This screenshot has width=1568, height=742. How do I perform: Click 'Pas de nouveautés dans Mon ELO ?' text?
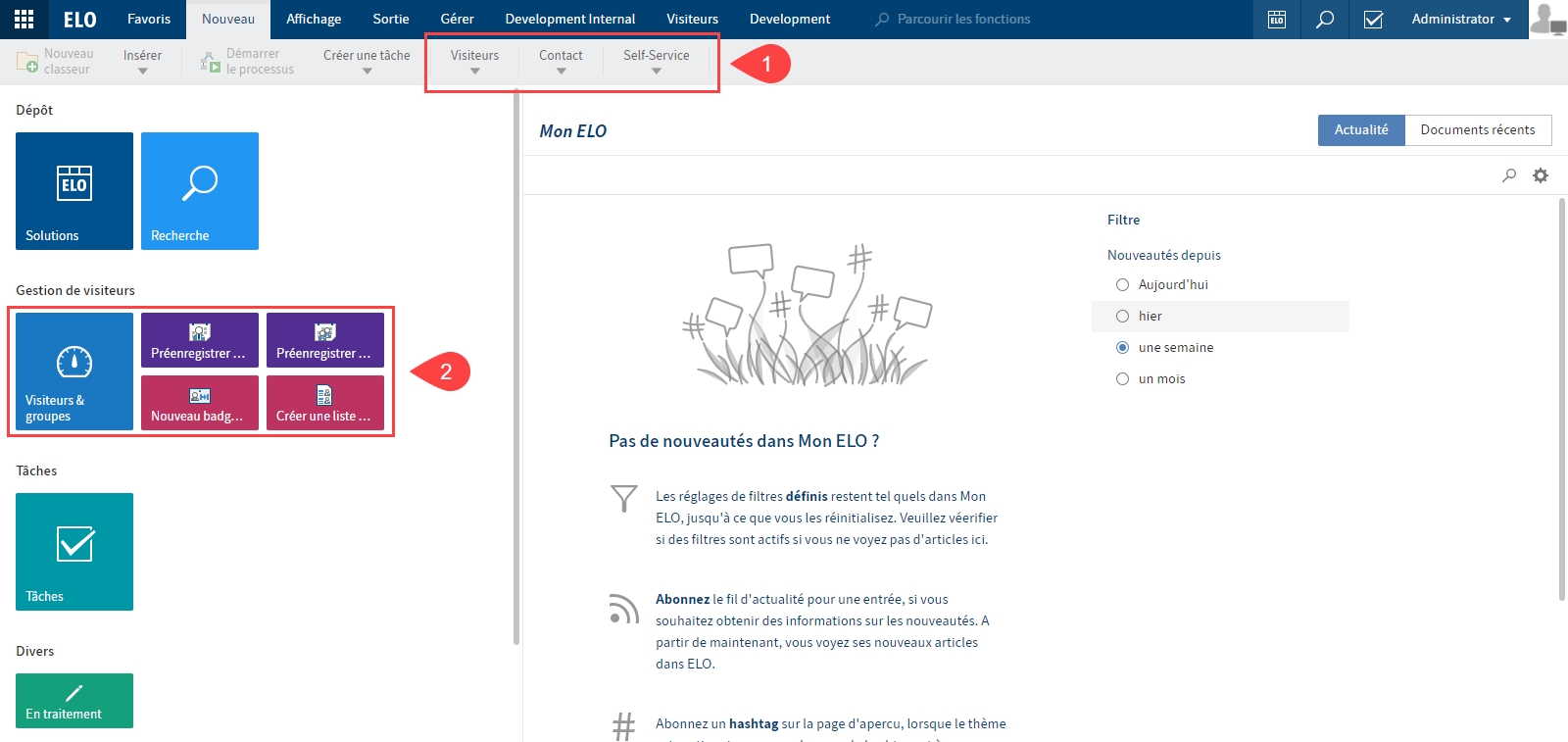coord(744,441)
